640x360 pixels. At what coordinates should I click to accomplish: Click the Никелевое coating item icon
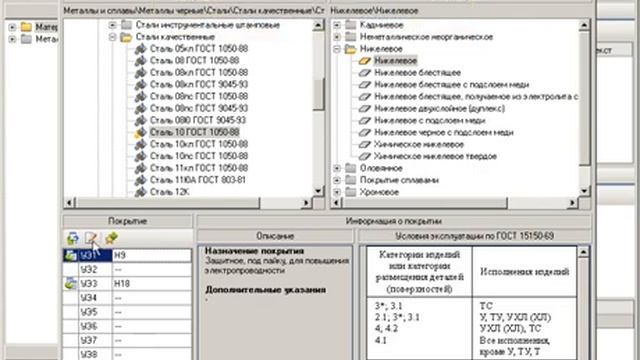click(x=364, y=61)
